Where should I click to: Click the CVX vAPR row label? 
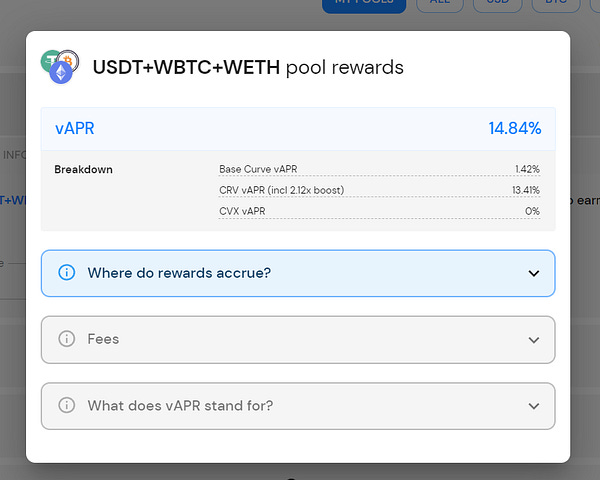242,211
